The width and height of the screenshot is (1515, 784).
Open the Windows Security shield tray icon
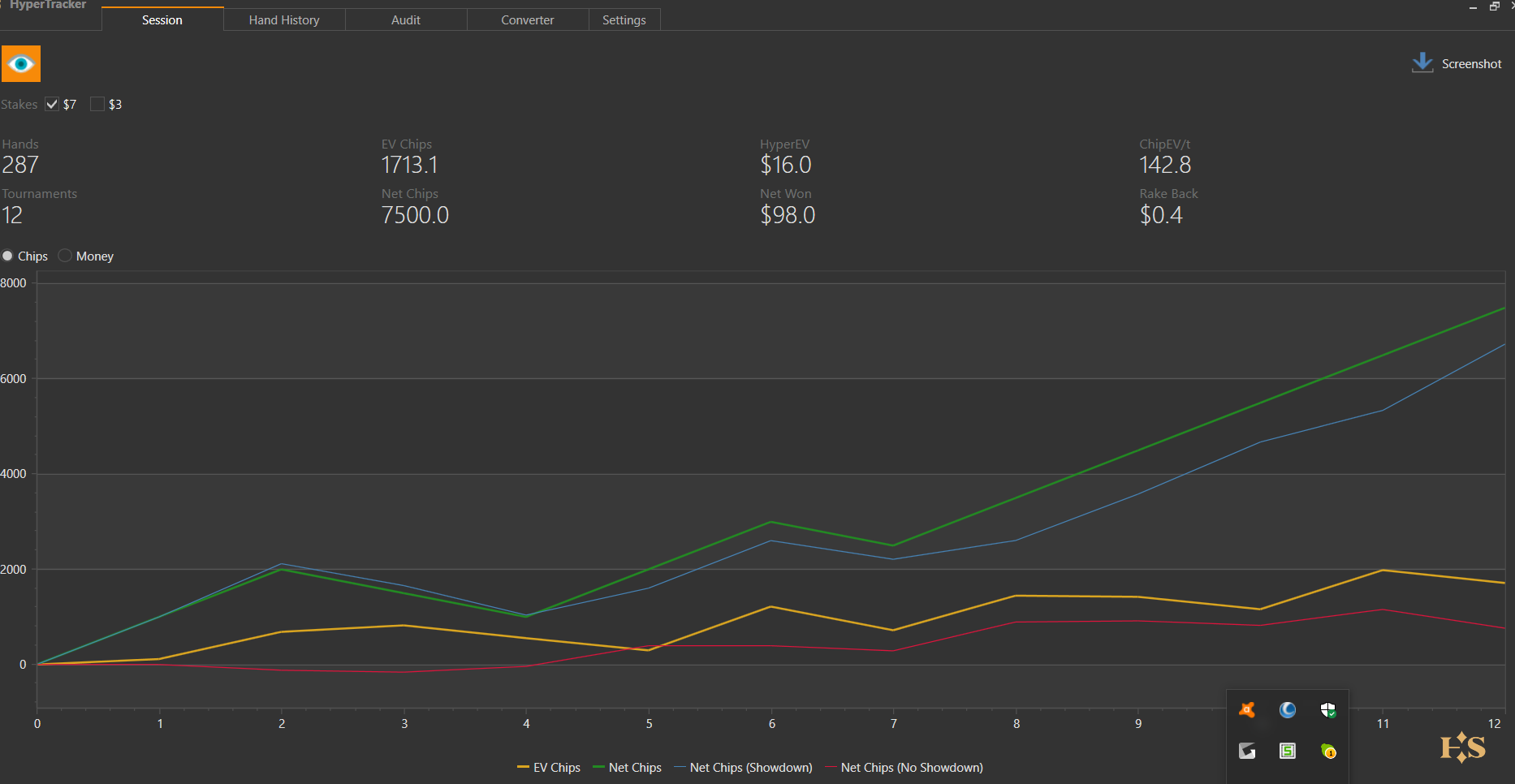1328,710
